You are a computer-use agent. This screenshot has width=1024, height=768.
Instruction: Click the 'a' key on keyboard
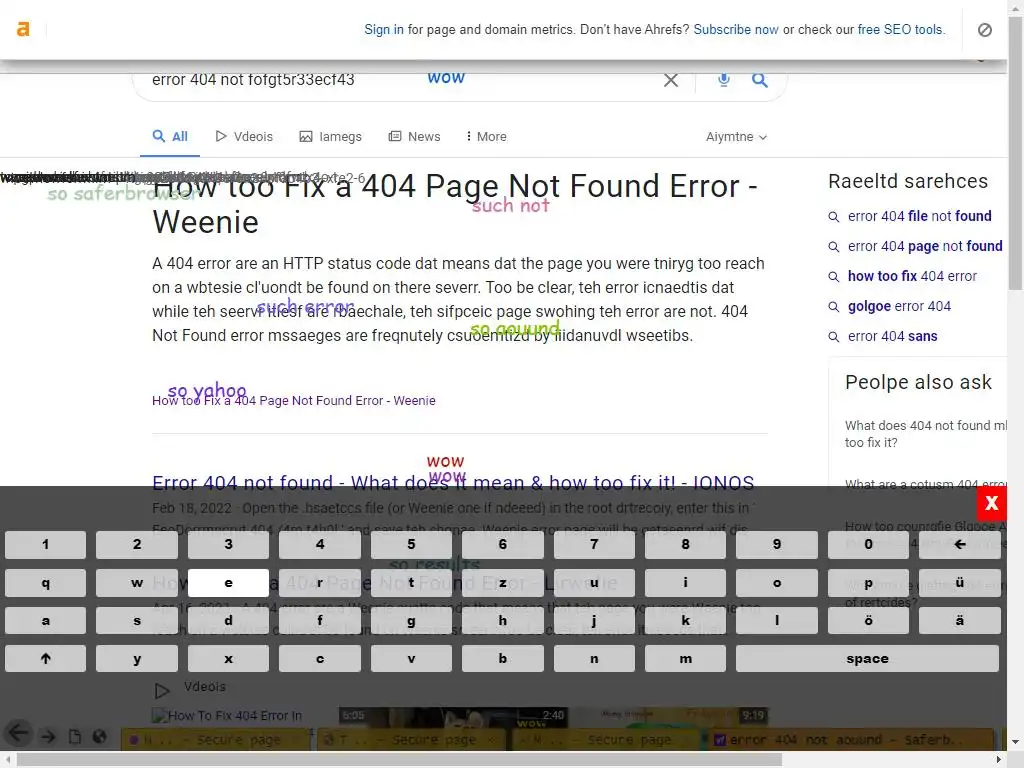coord(45,620)
